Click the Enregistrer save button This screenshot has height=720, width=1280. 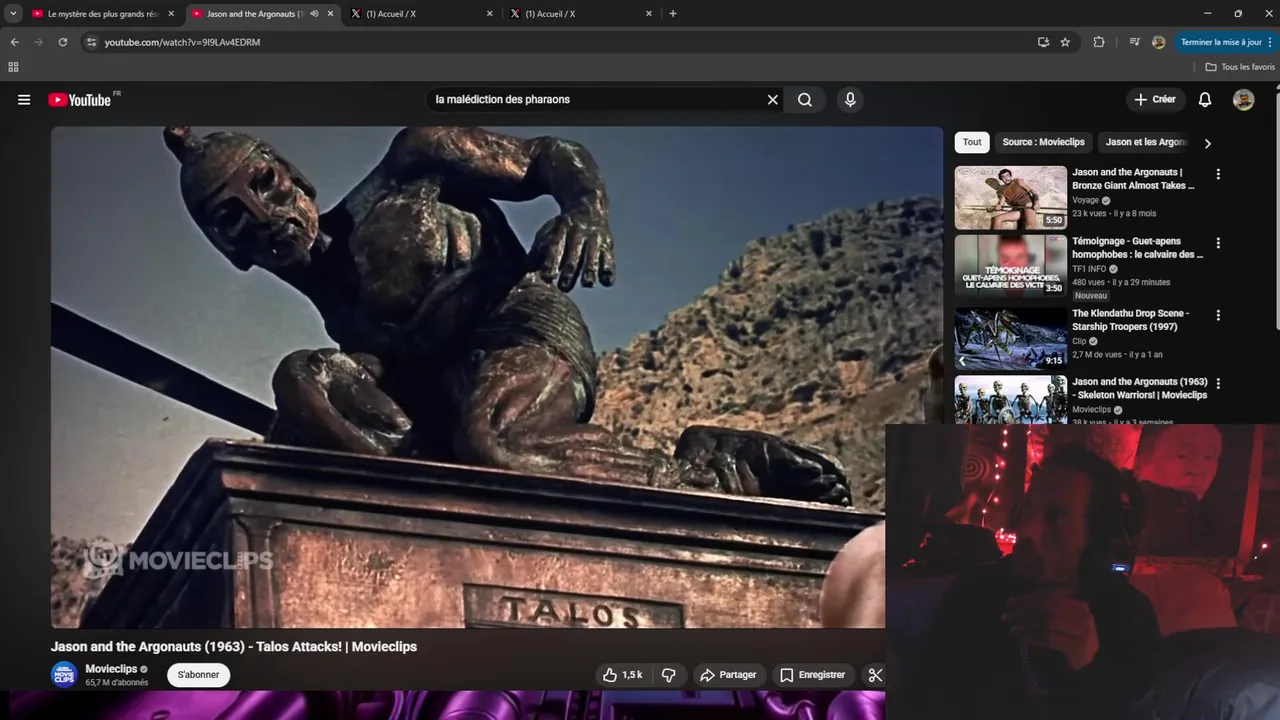click(x=812, y=675)
